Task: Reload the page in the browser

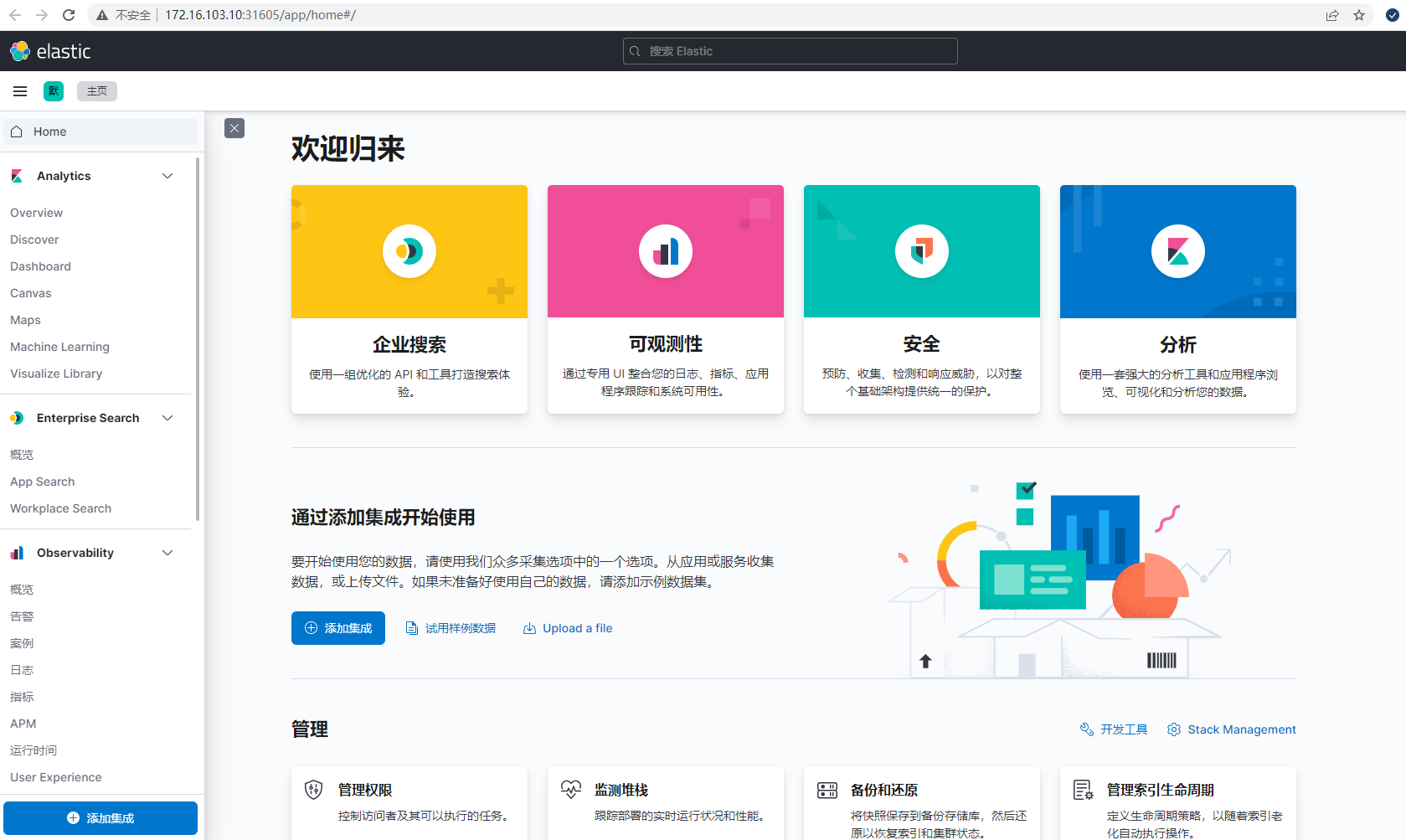Action: [69, 15]
